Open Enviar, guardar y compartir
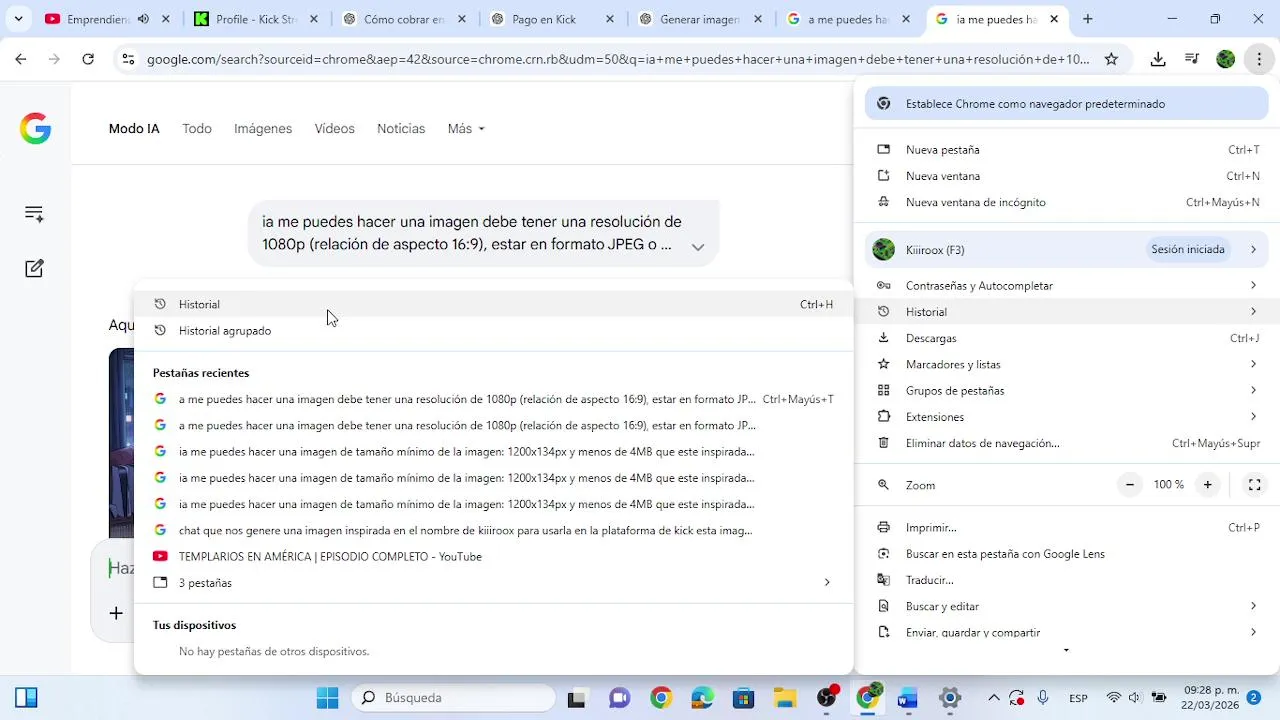Viewport: 1280px width, 720px height. [x=1067, y=632]
